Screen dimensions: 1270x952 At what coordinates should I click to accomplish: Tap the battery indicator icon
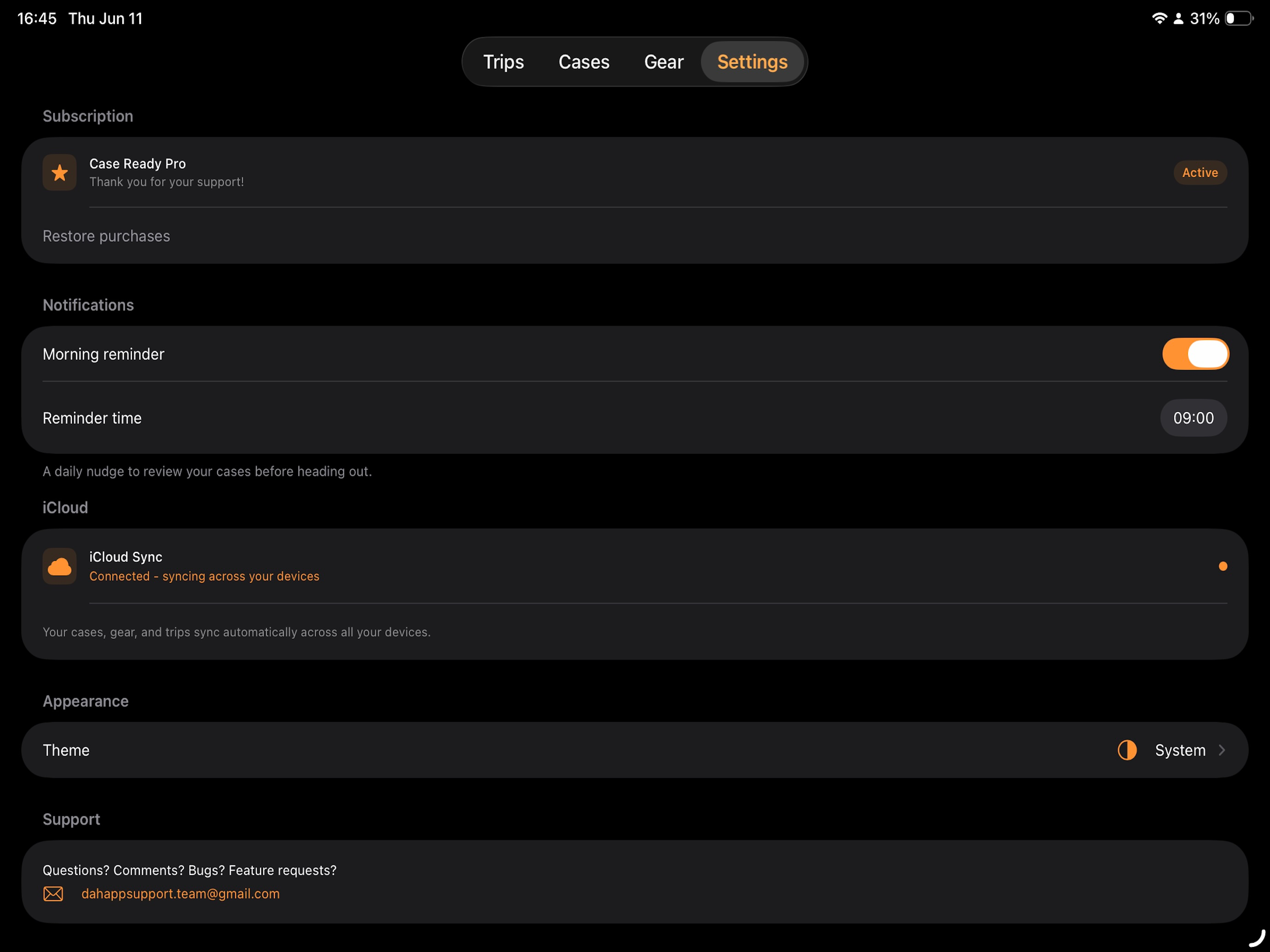pyautogui.click(x=1239, y=18)
